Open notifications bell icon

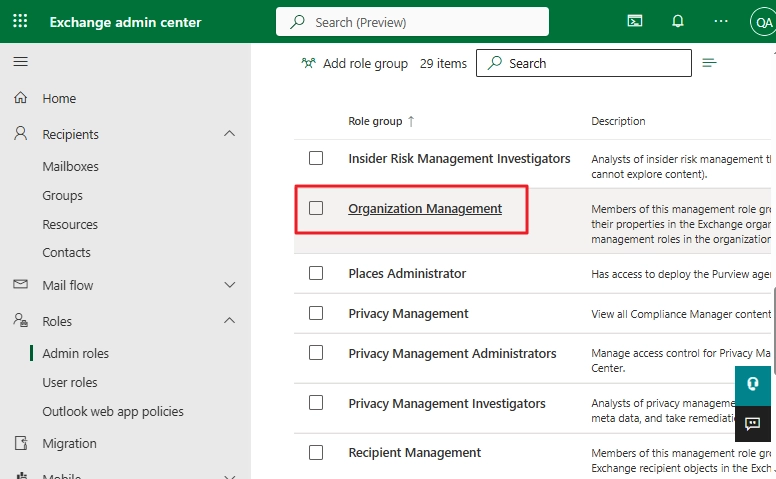pos(678,21)
